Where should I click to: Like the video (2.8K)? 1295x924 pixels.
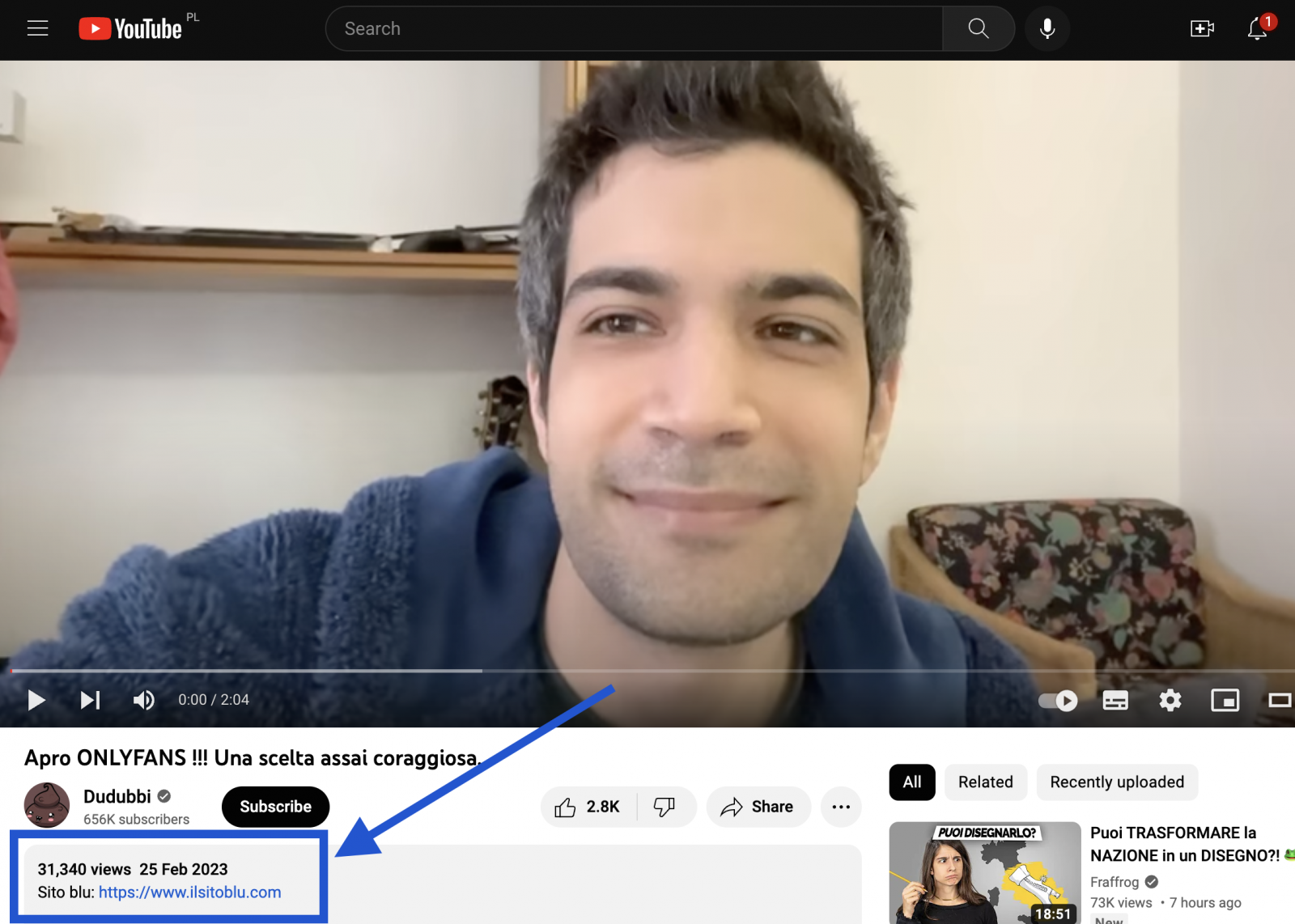coord(588,807)
